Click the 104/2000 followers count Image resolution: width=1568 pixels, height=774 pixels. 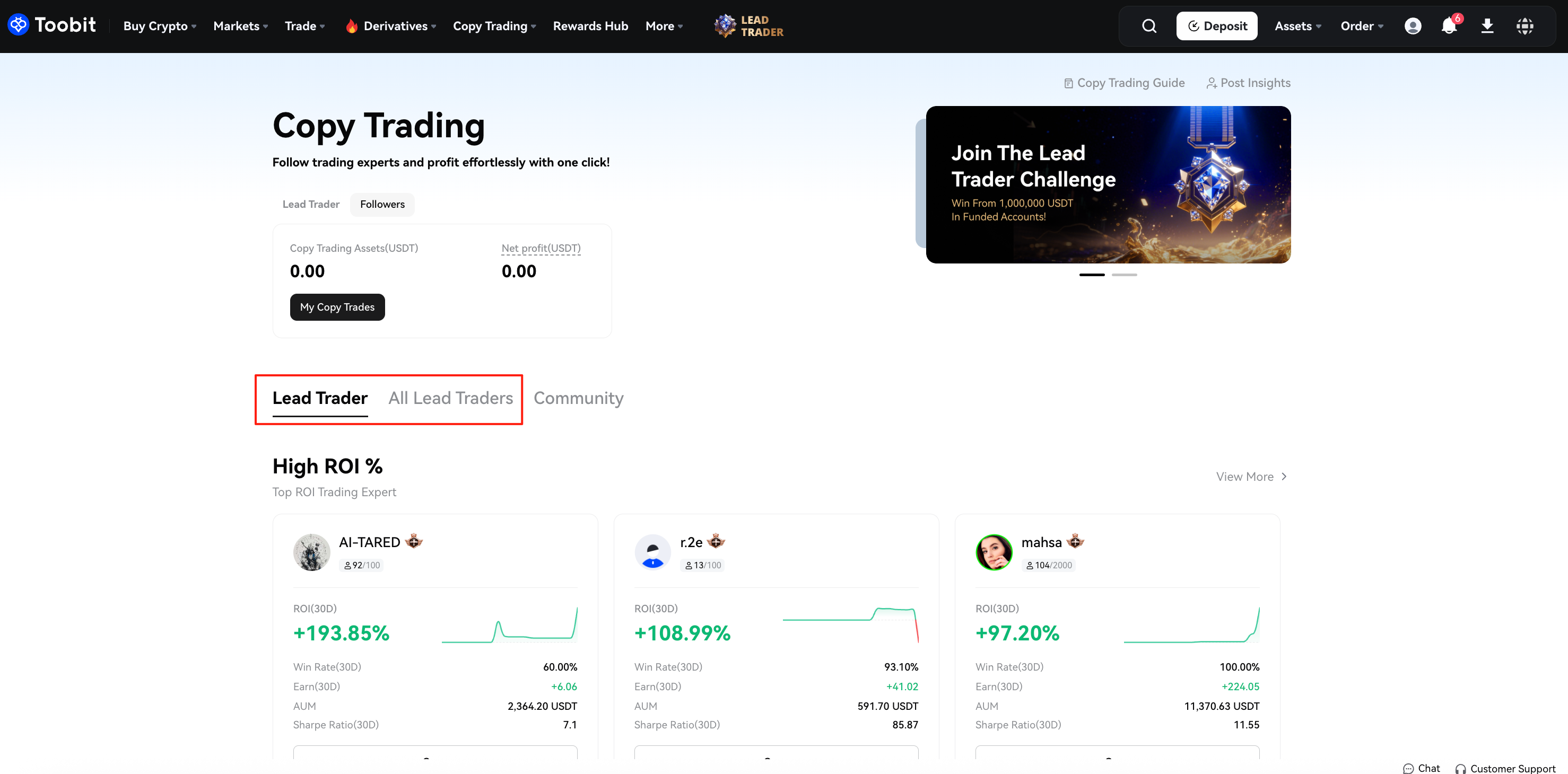(1049, 565)
